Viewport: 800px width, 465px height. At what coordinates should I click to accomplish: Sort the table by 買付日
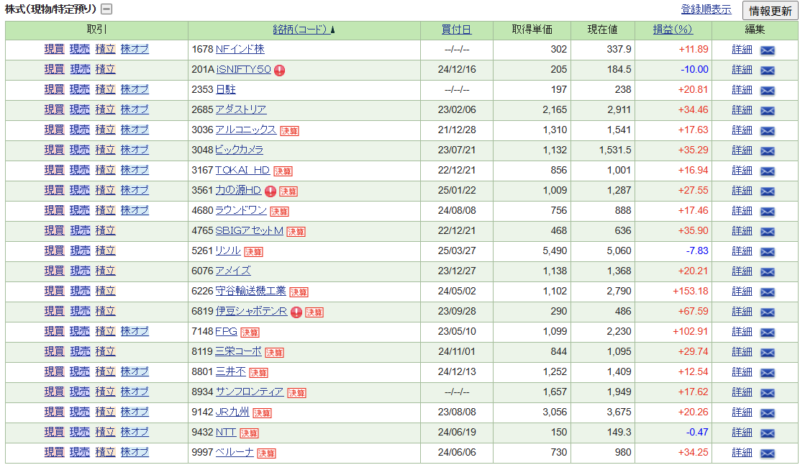point(456,30)
